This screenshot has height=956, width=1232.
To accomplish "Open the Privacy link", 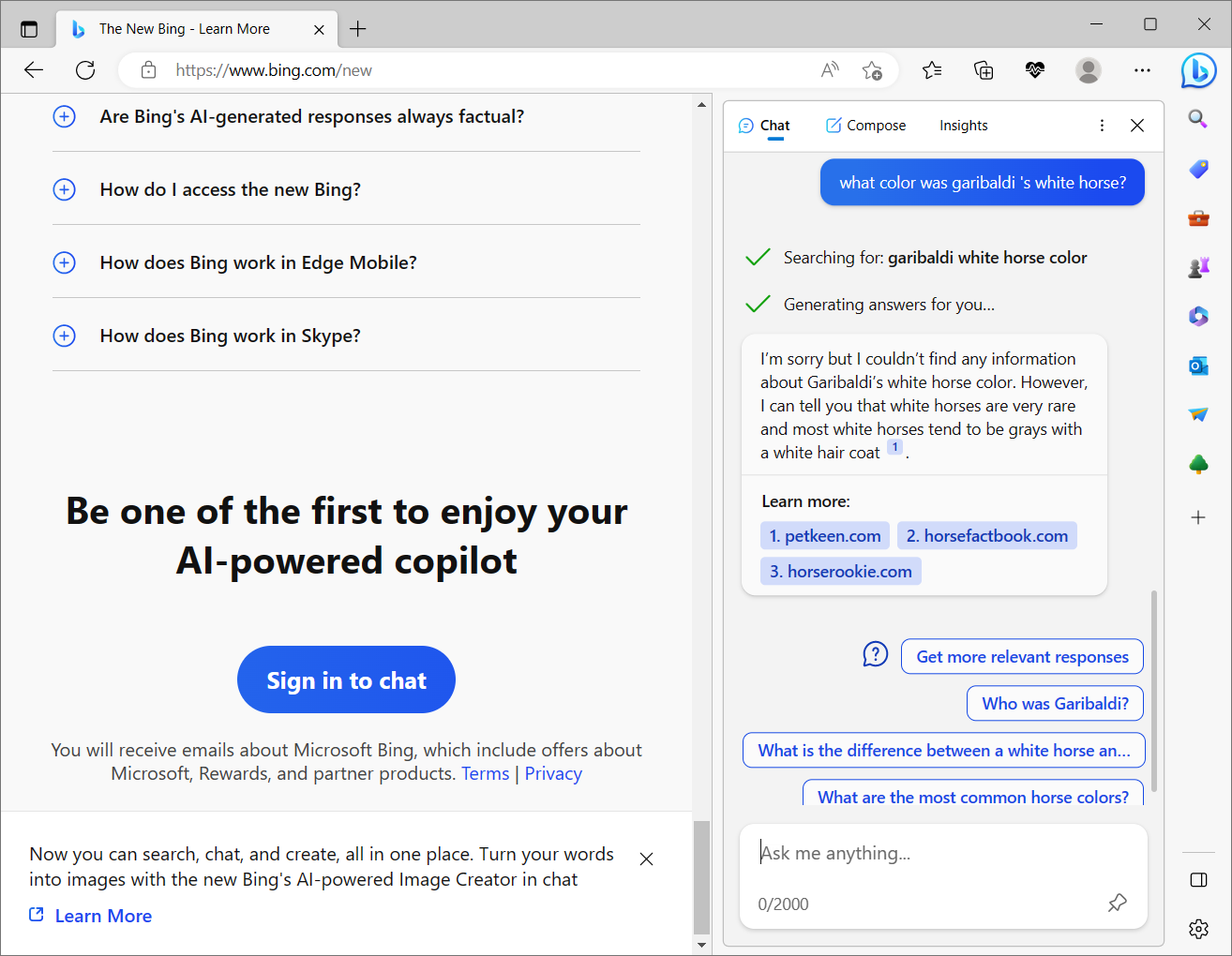I will (553, 773).
